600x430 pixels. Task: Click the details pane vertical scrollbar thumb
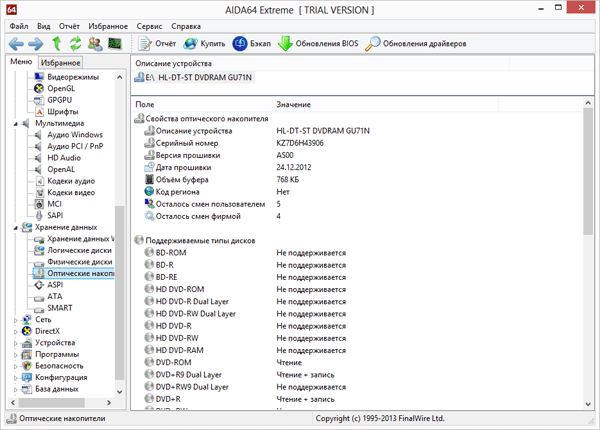pos(588,171)
